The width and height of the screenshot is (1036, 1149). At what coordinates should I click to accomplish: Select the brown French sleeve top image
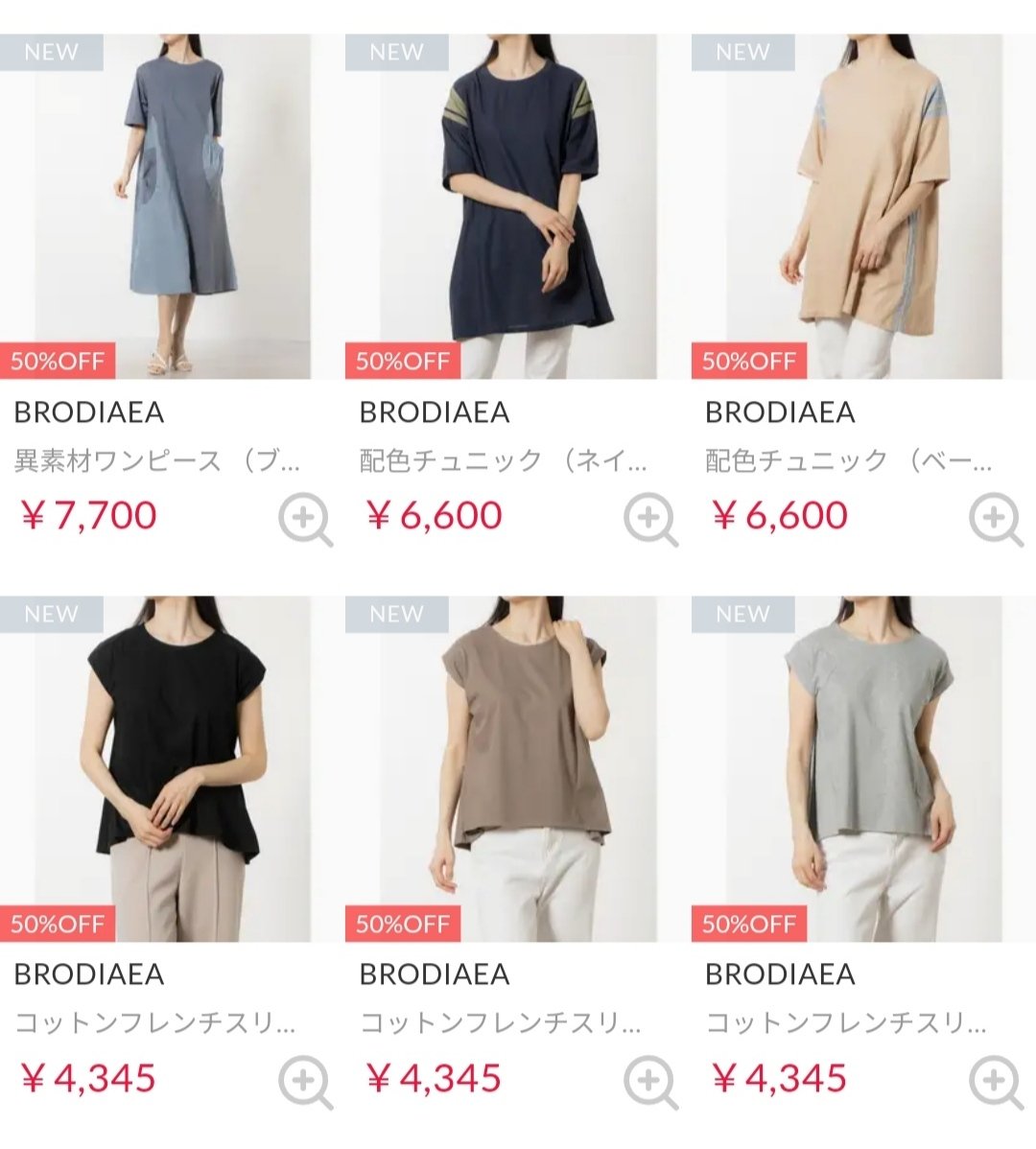501,768
